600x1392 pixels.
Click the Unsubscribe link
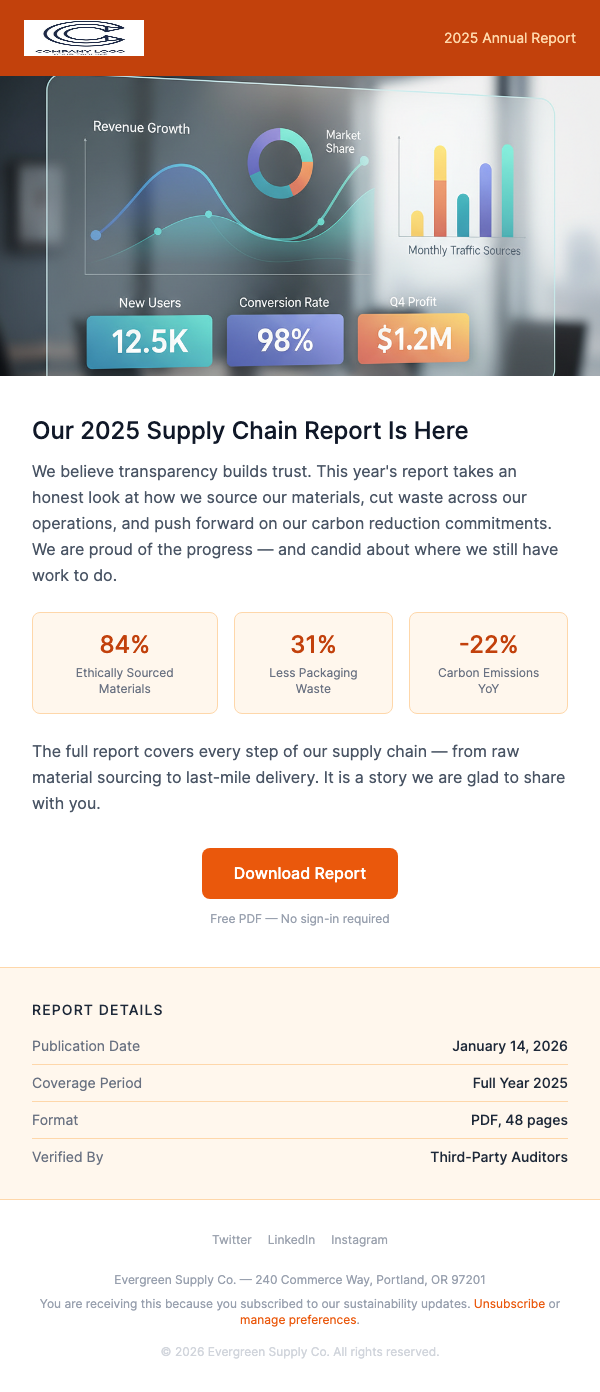click(510, 1303)
